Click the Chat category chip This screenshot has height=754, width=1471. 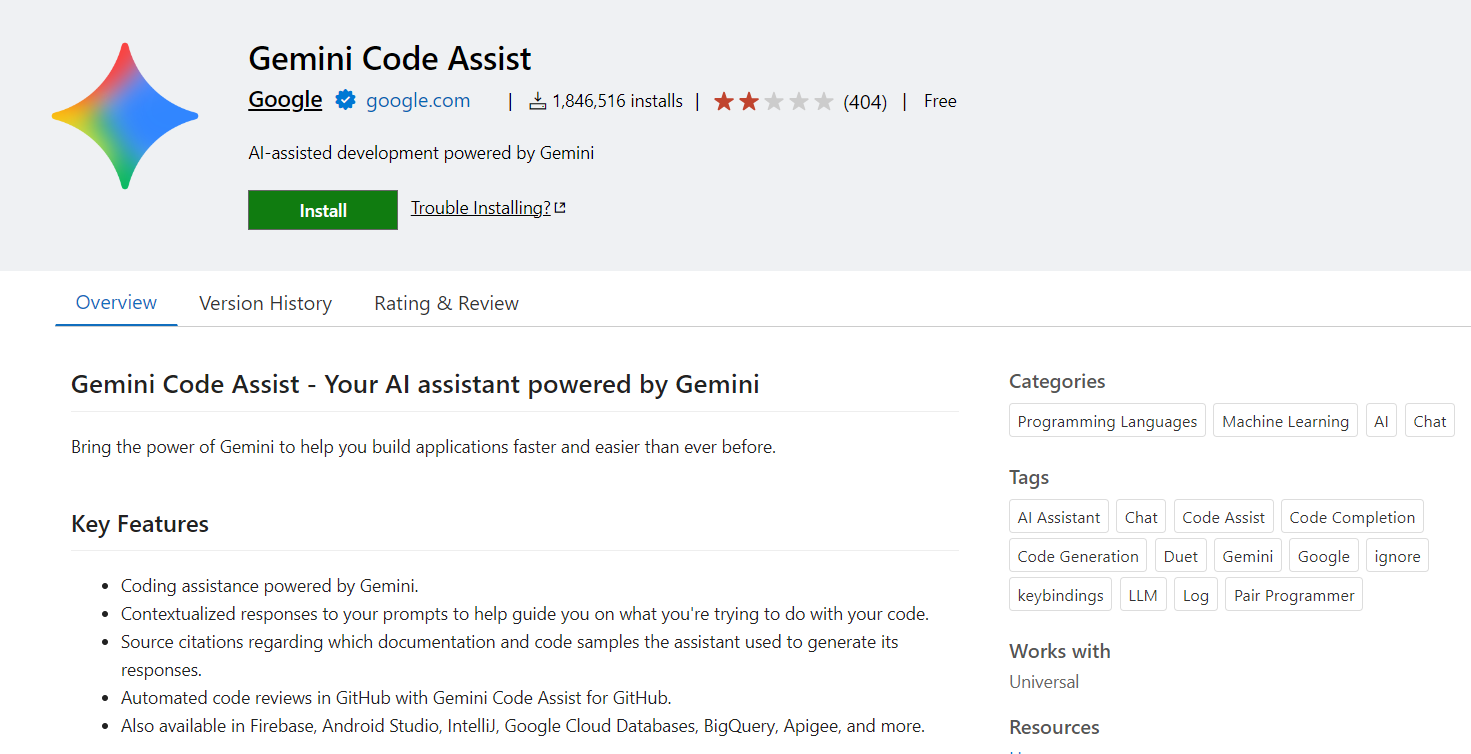click(x=1429, y=421)
